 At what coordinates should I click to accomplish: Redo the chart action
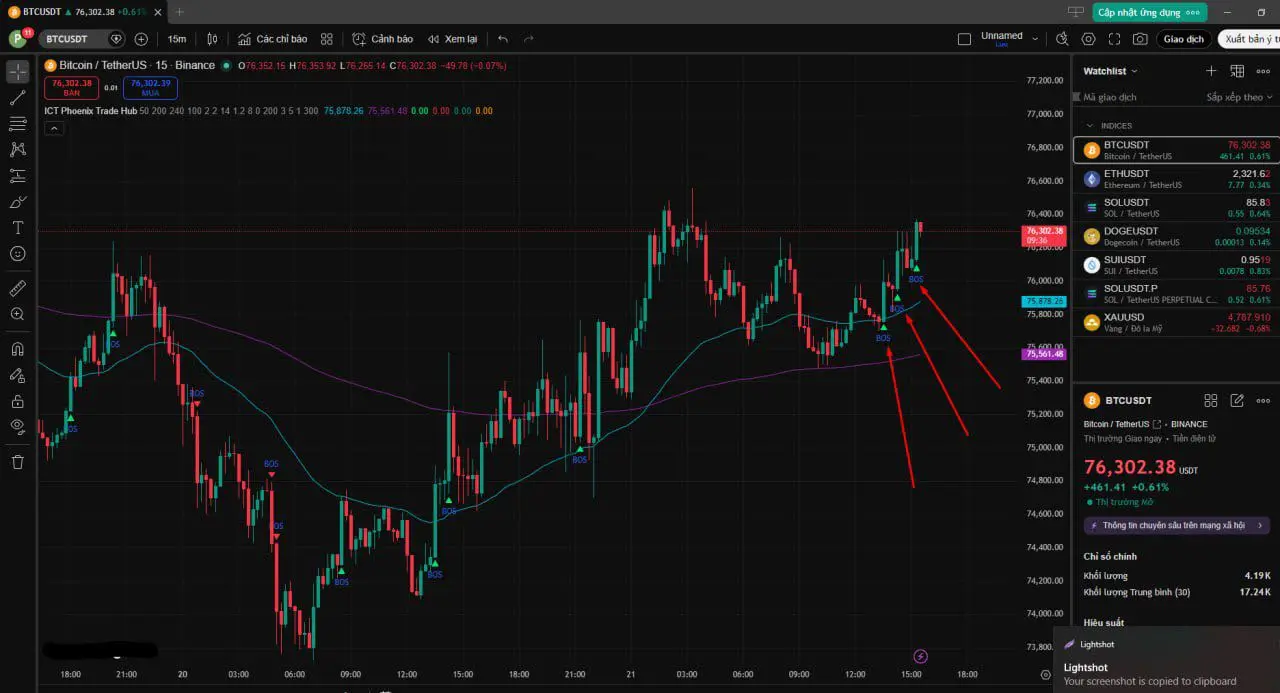click(x=529, y=39)
